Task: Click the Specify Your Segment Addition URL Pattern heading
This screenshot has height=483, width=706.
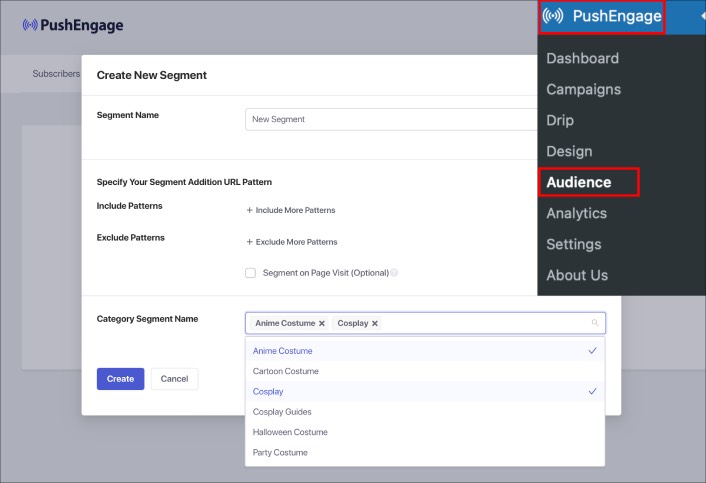Action: (x=184, y=182)
